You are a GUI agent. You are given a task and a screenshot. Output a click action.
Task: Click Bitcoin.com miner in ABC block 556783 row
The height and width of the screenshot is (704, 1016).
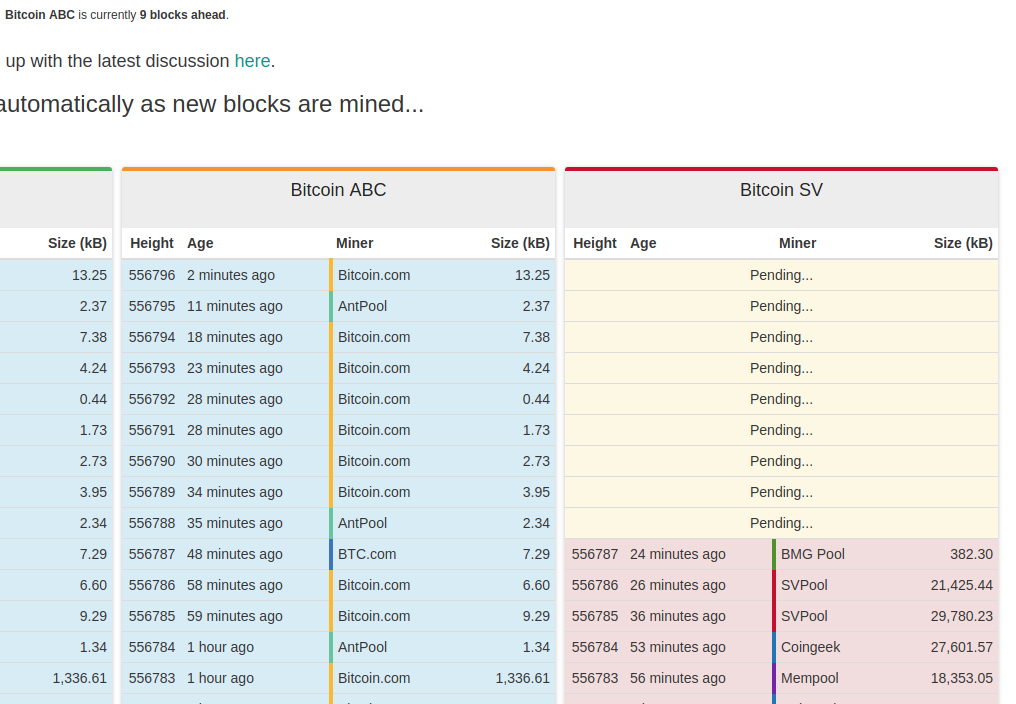tap(374, 678)
